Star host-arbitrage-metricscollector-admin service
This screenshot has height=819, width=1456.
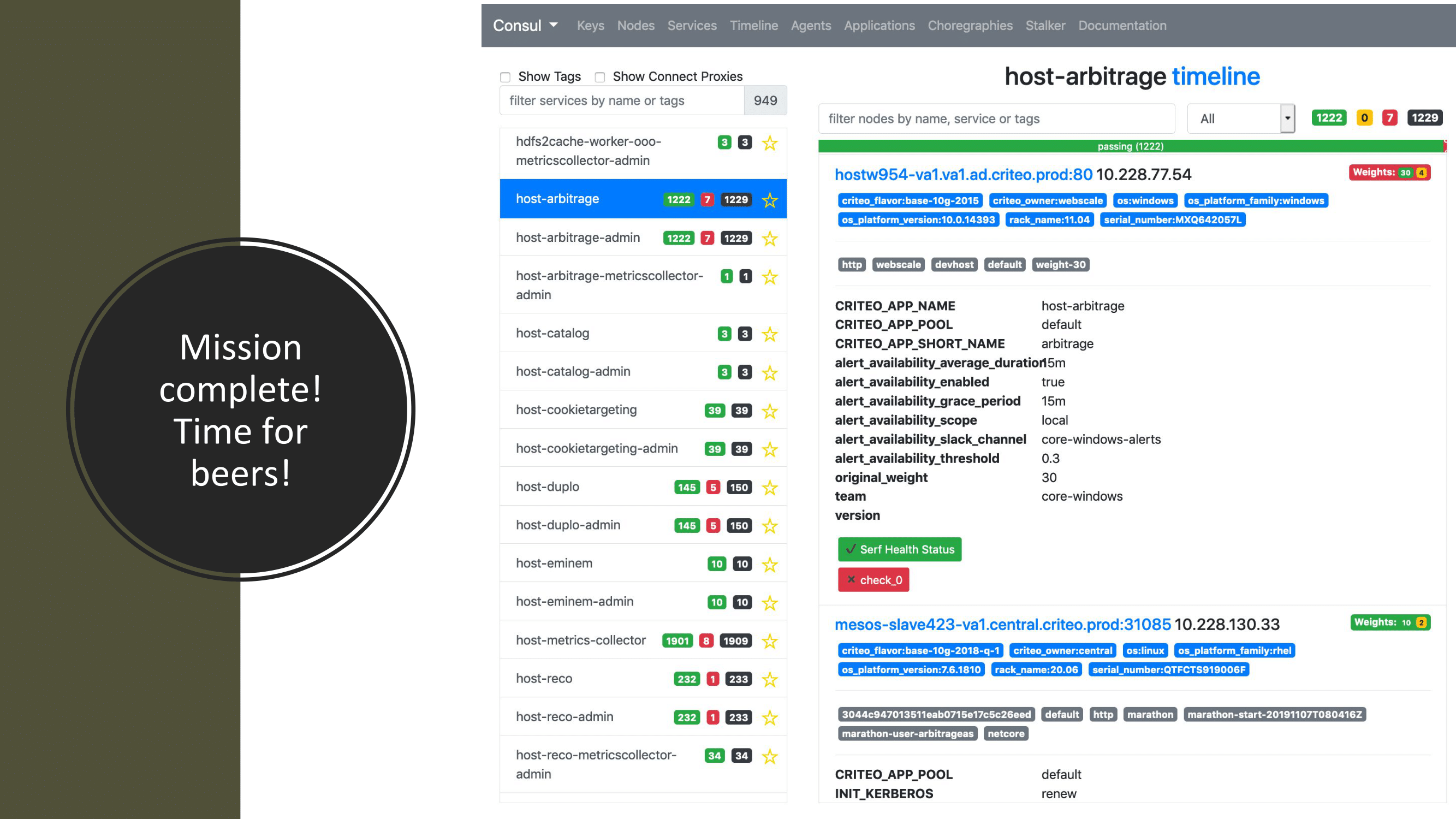coord(769,276)
